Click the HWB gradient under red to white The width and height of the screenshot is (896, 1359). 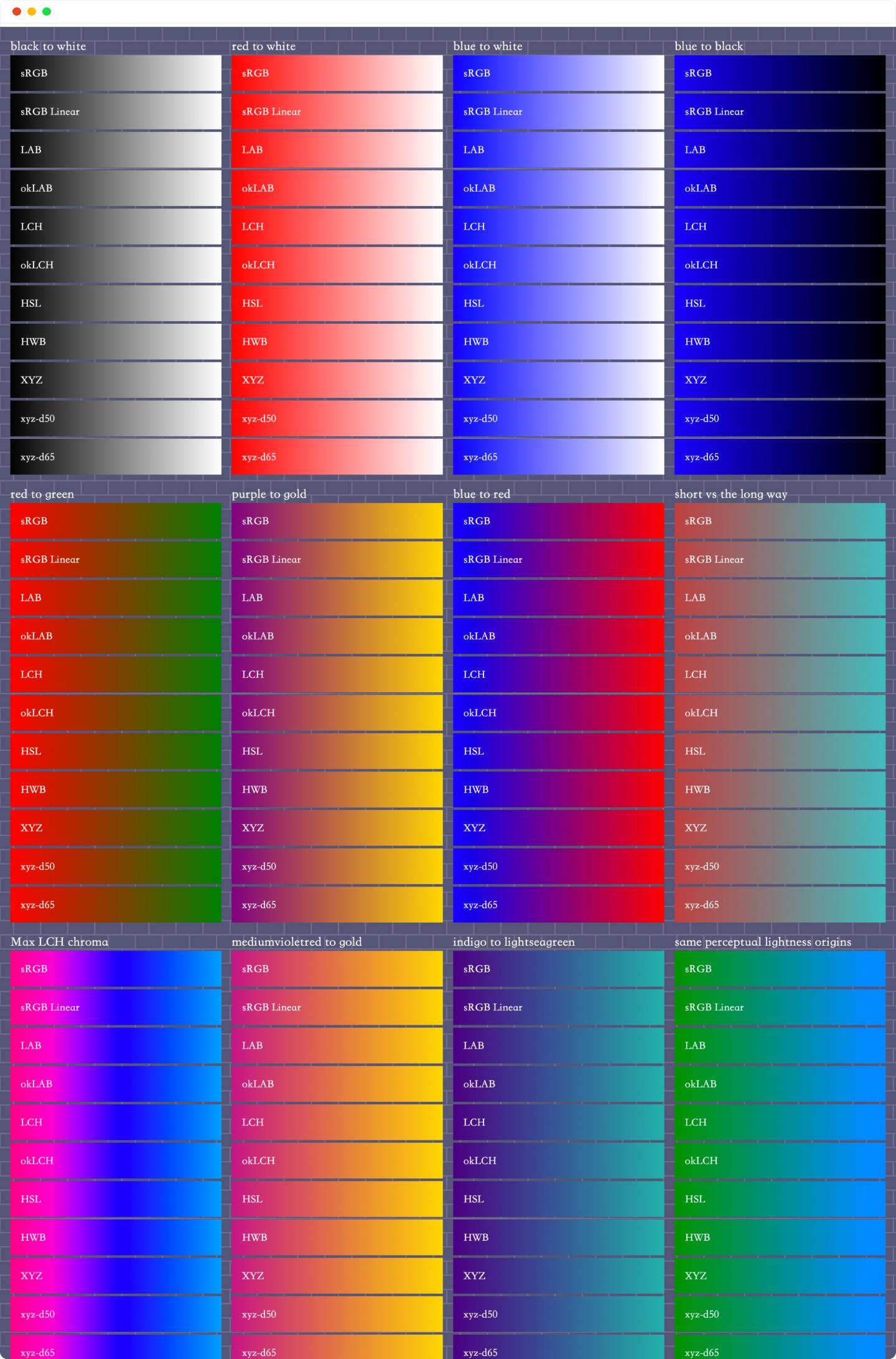pyautogui.click(x=337, y=342)
